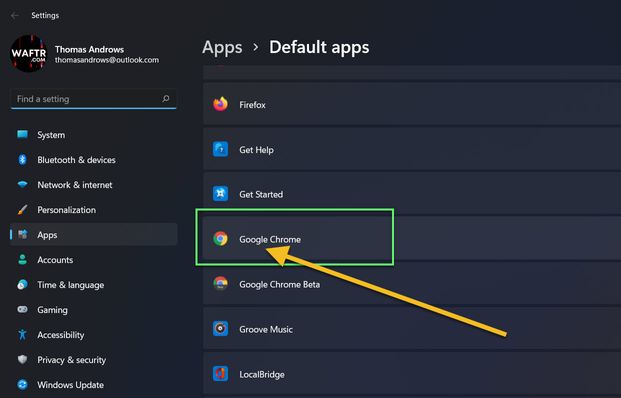
Task: Click the Personalization paintbrush icon
Action: [23, 210]
